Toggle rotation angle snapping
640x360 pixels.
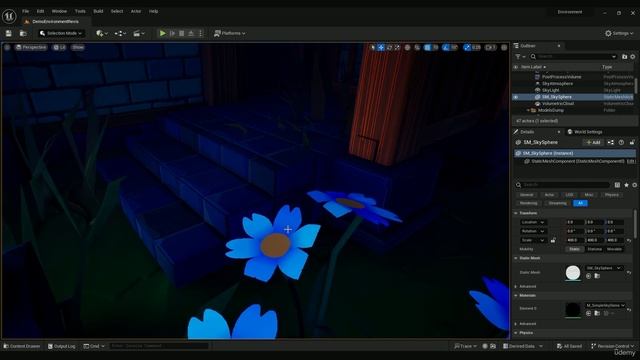446,47
